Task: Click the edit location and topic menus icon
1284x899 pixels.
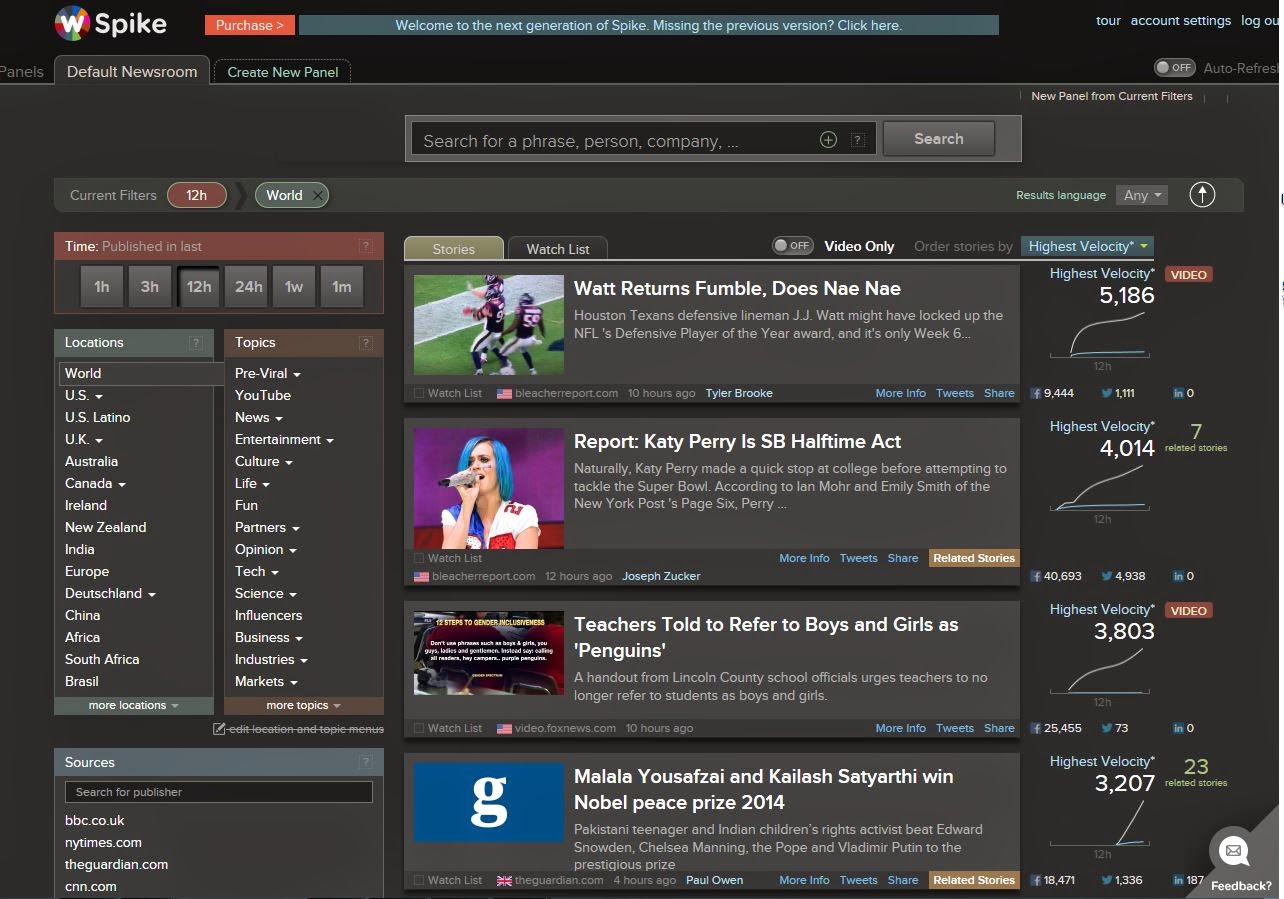Action: tap(219, 729)
